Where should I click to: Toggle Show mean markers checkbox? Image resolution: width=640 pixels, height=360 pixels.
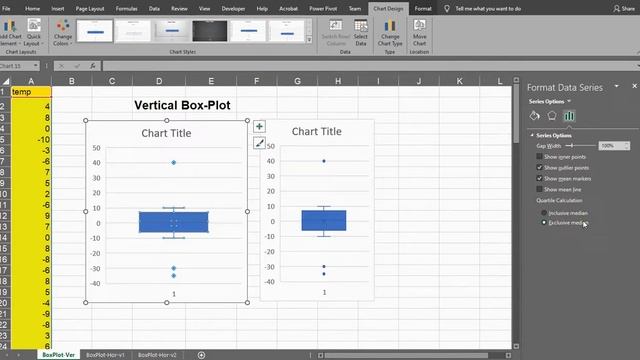point(539,178)
